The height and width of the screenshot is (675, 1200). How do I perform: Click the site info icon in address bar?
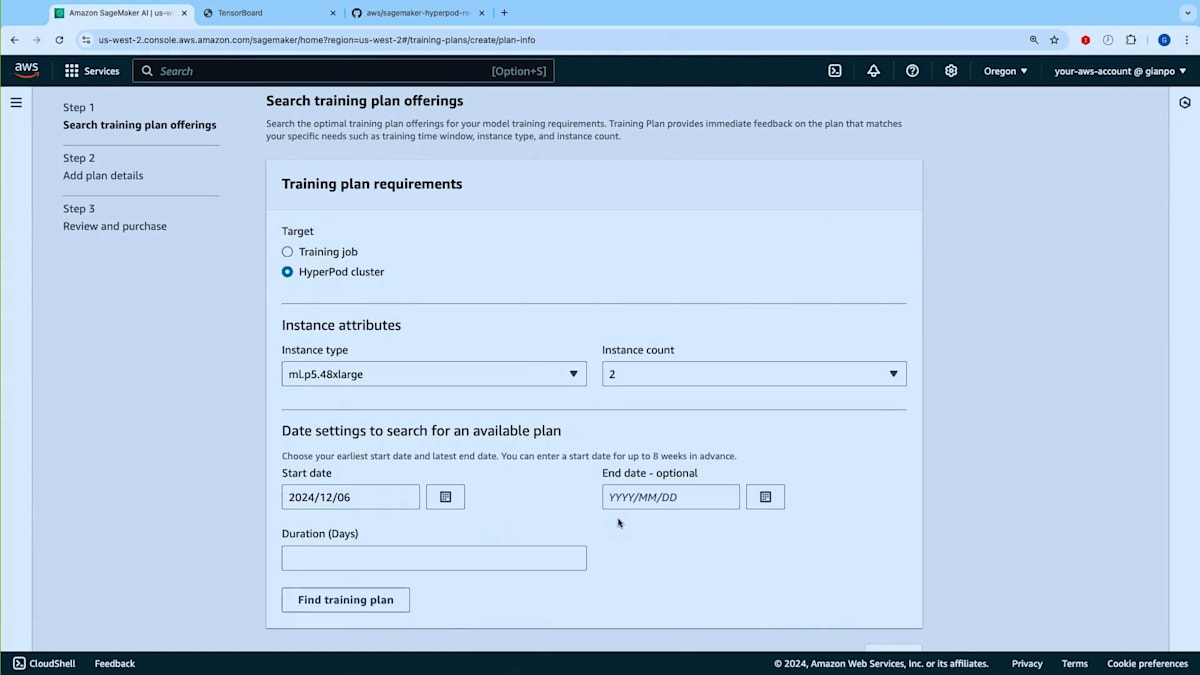tap(87, 40)
